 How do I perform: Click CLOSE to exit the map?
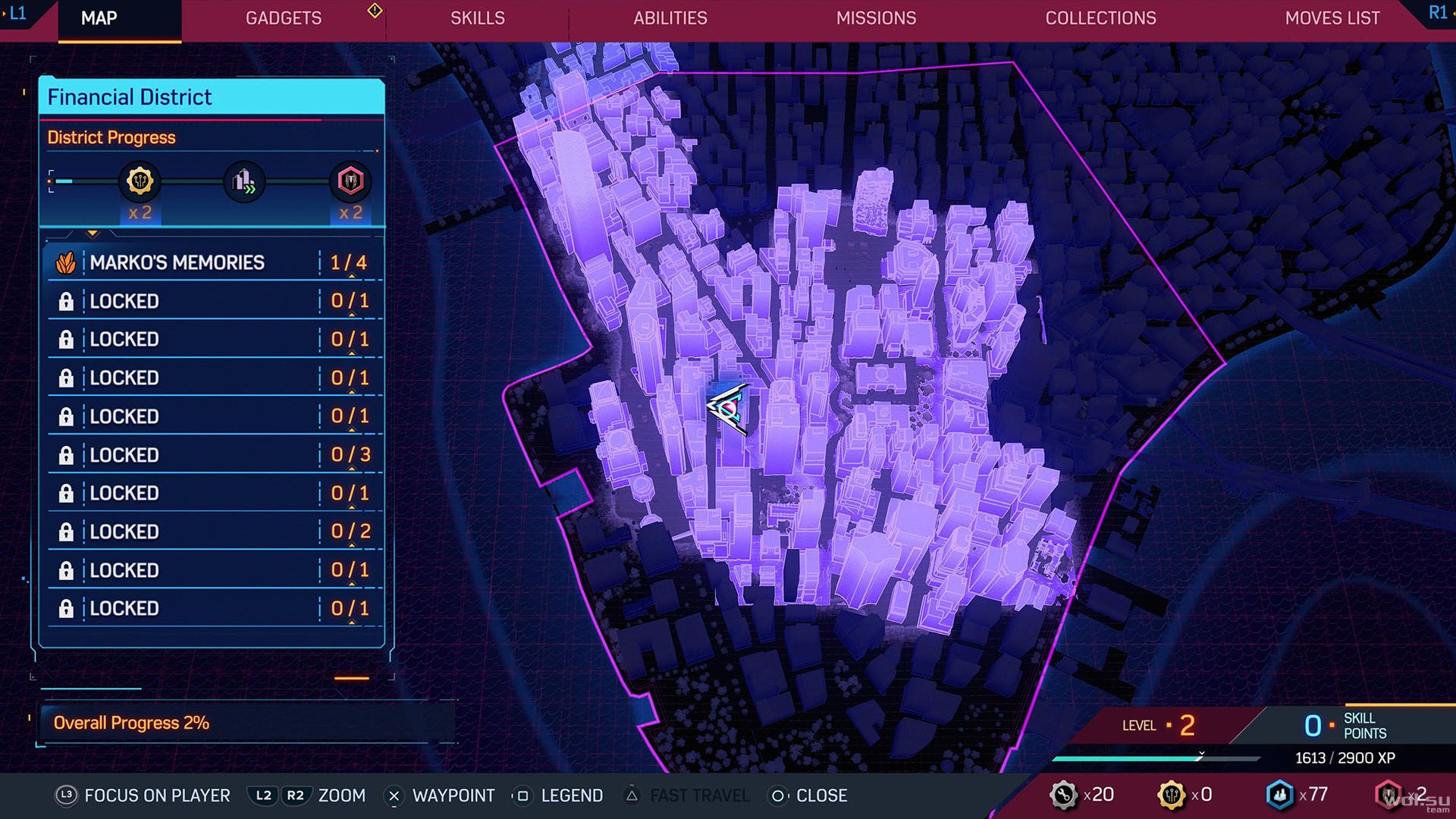click(x=821, y=795)
